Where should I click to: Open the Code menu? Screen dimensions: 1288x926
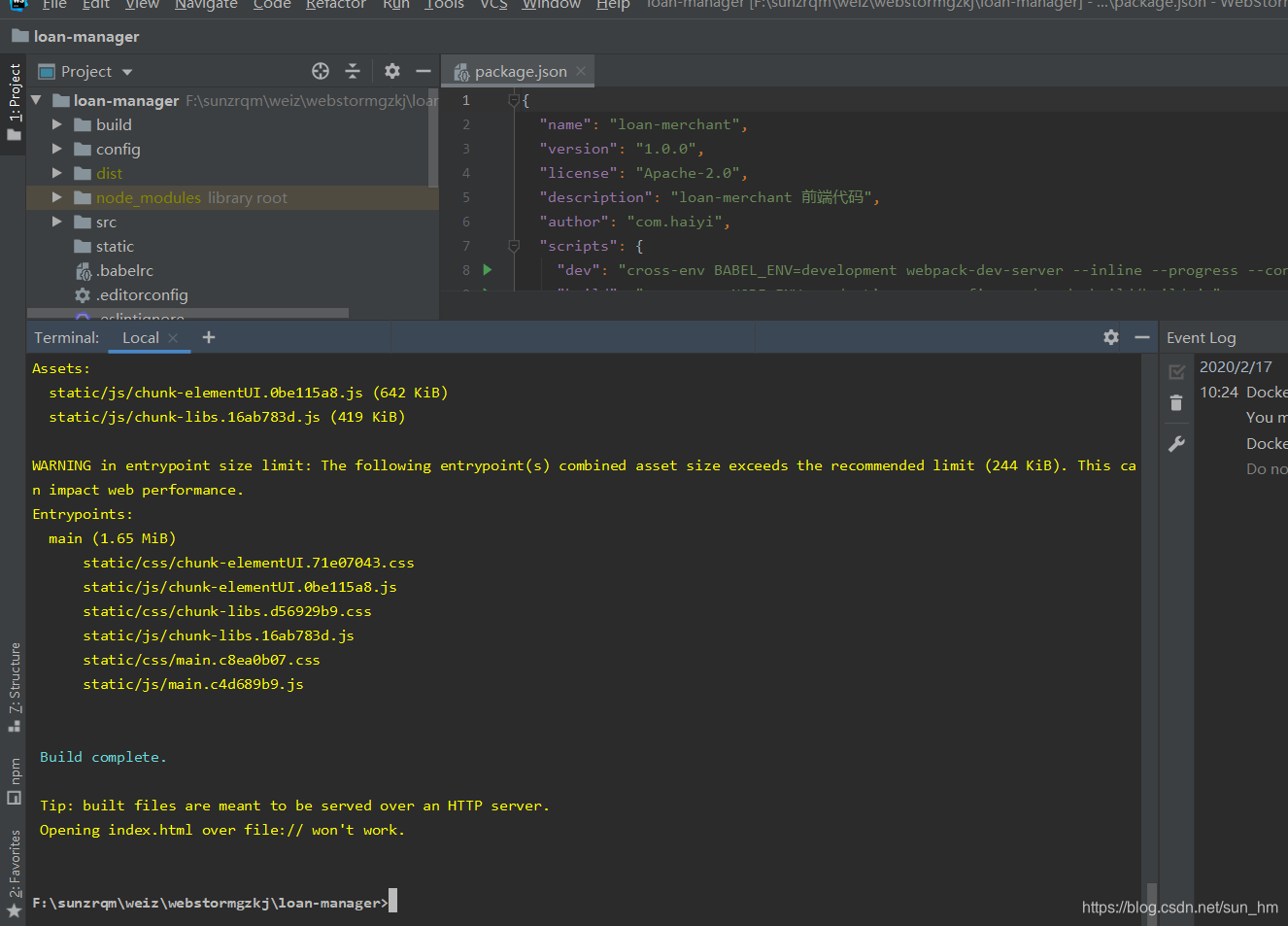pyautogui.click(x=272, y=5)
